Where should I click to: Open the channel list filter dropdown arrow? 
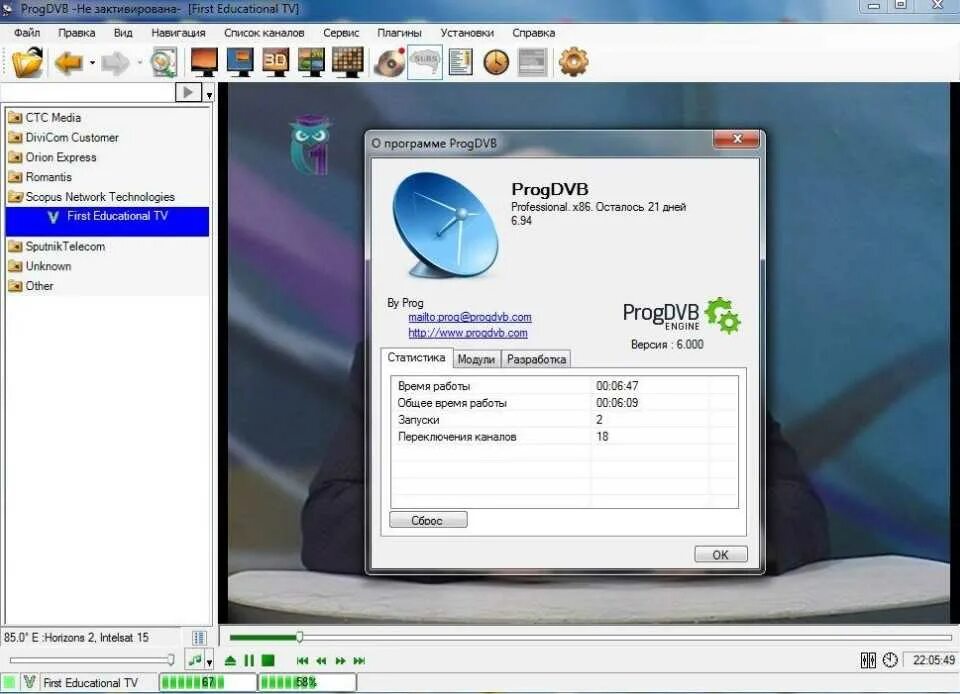tap(209, 94)
